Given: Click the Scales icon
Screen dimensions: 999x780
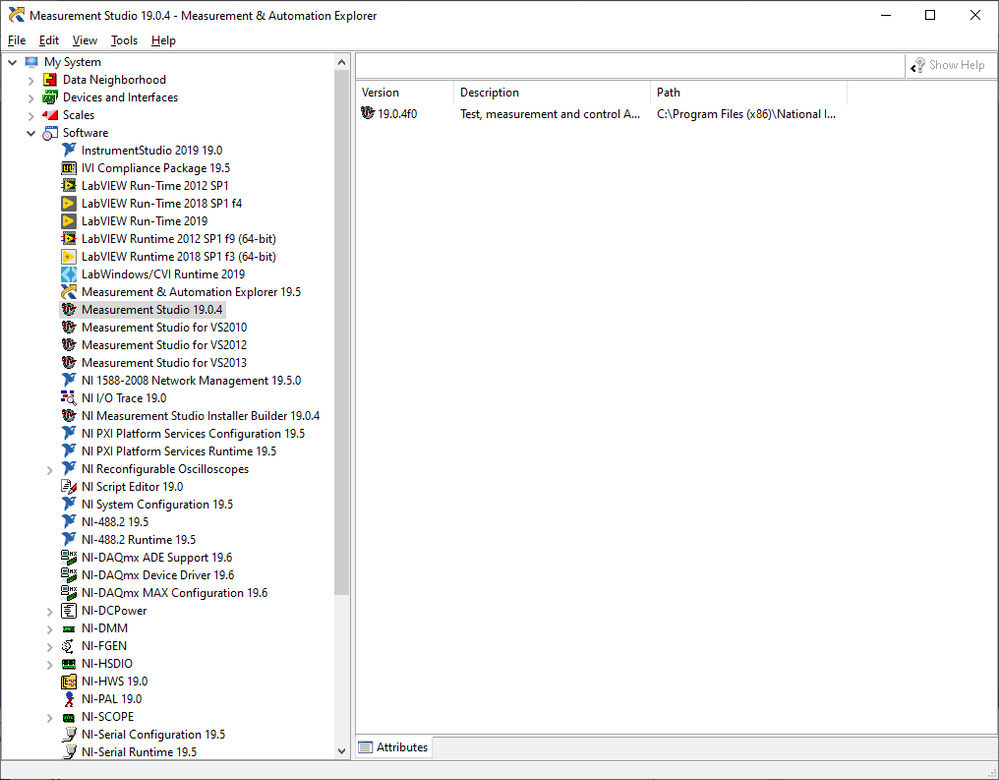Looking at the screenshot, I should [x=50, y=115].
